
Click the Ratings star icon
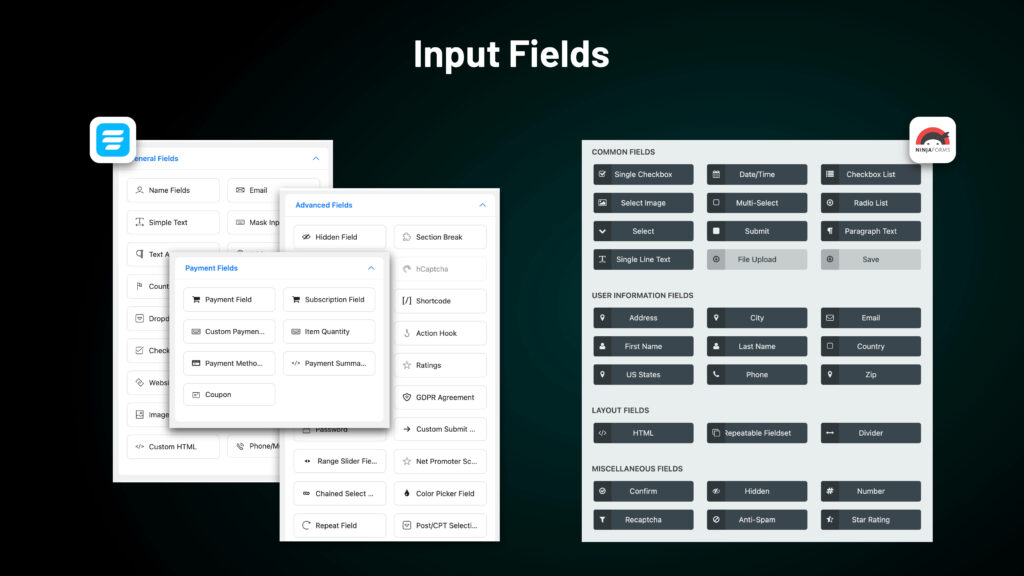407,365
